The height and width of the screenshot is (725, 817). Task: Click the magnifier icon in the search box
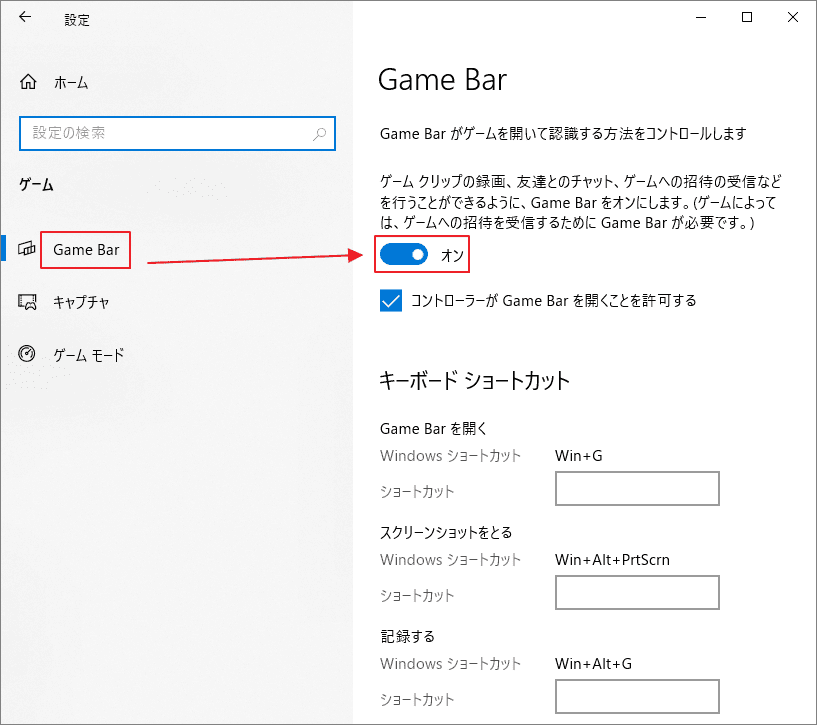318,133
